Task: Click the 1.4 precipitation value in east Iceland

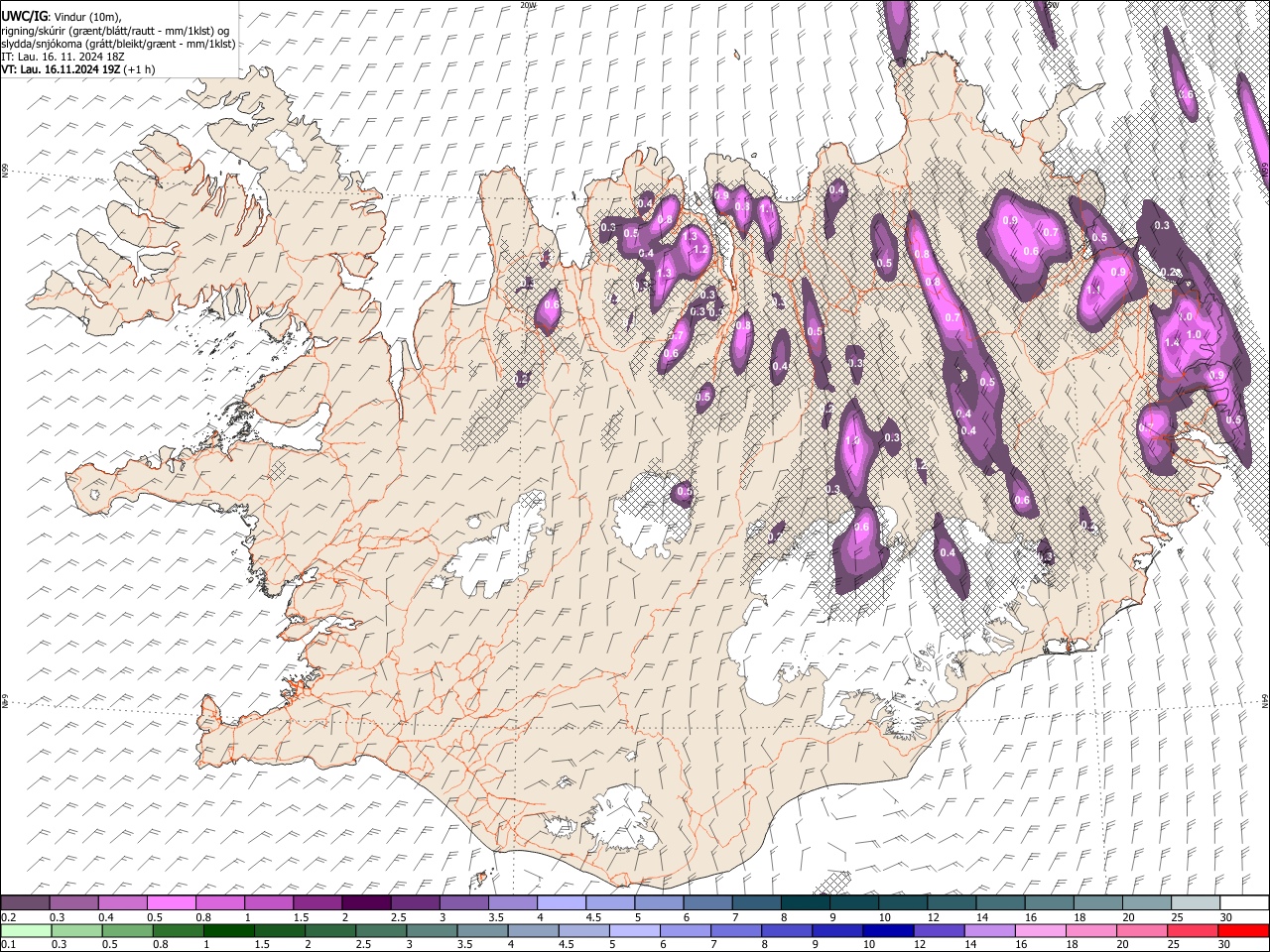Action: pos(1172,342)
